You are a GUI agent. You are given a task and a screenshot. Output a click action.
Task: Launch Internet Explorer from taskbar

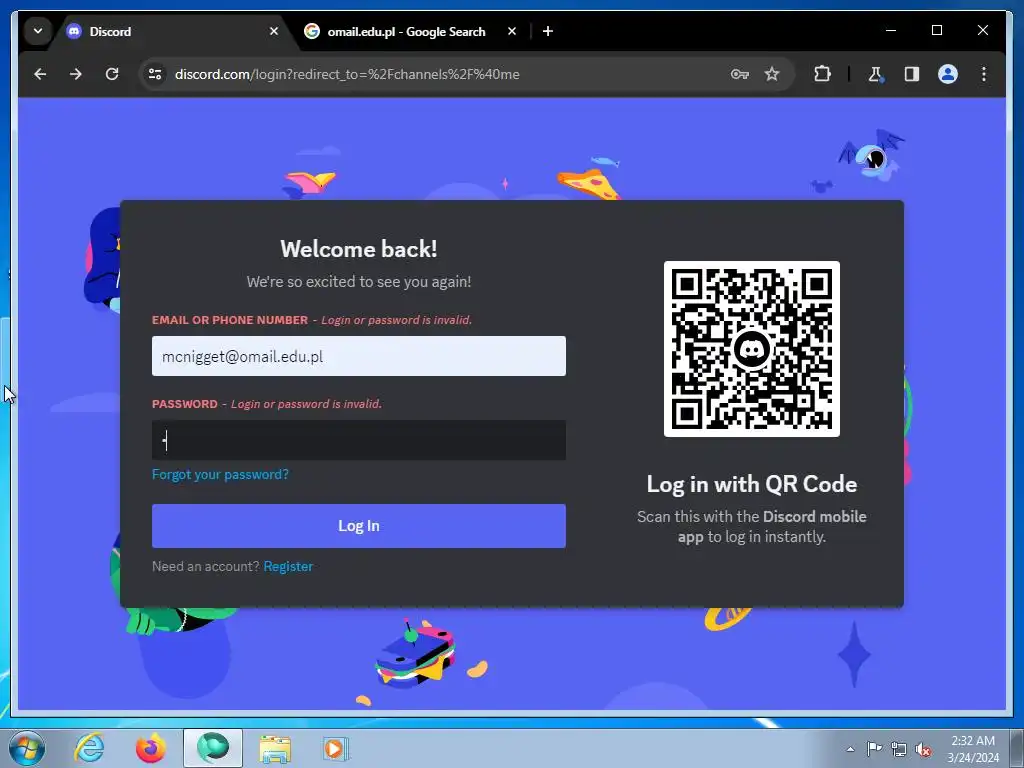click(x=89, y=748)
